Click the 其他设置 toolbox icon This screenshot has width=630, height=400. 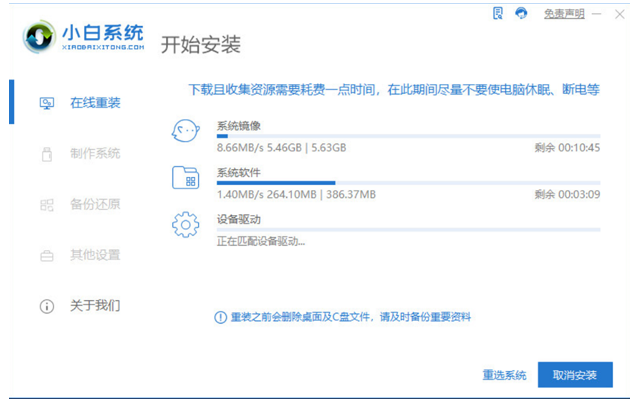47,255
